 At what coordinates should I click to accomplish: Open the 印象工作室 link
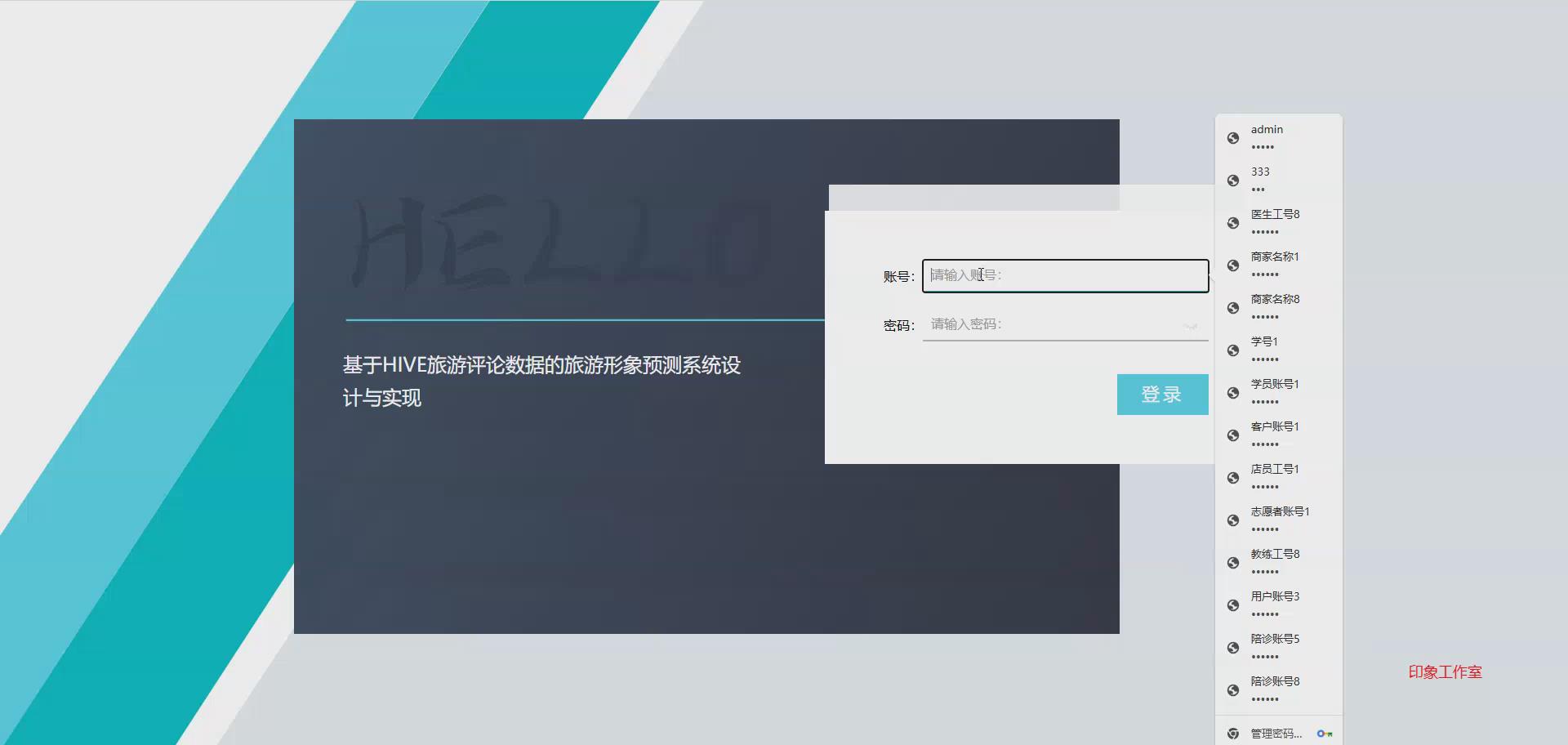(1445, 672)
